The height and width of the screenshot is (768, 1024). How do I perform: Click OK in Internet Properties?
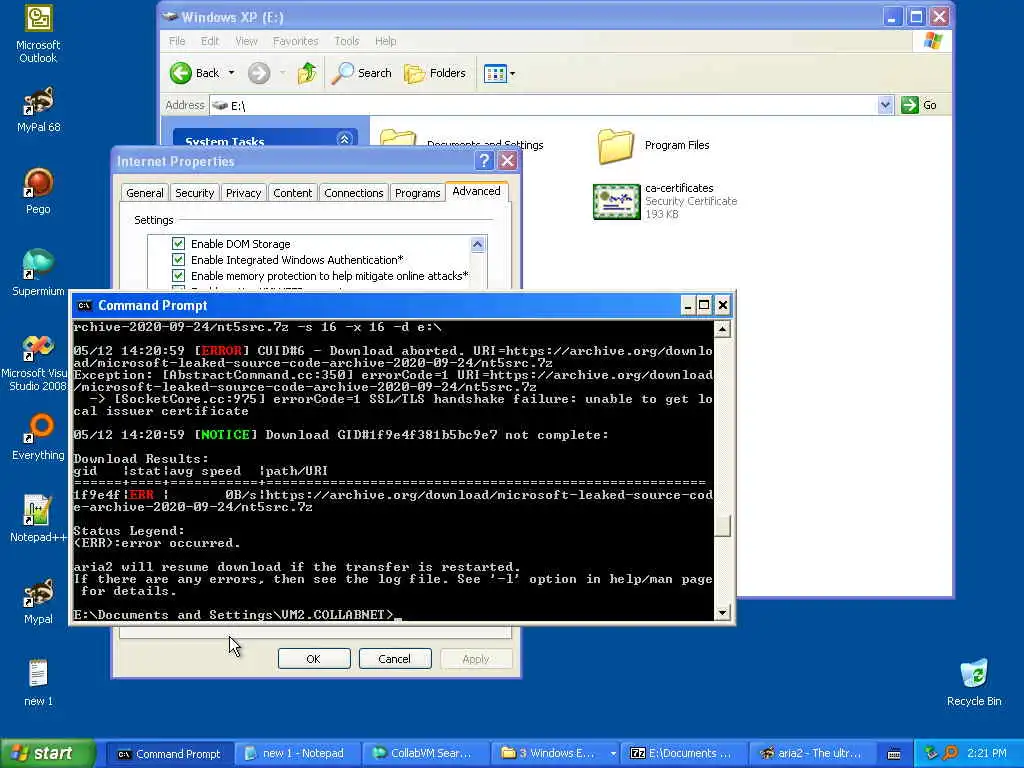click(313, 659)
